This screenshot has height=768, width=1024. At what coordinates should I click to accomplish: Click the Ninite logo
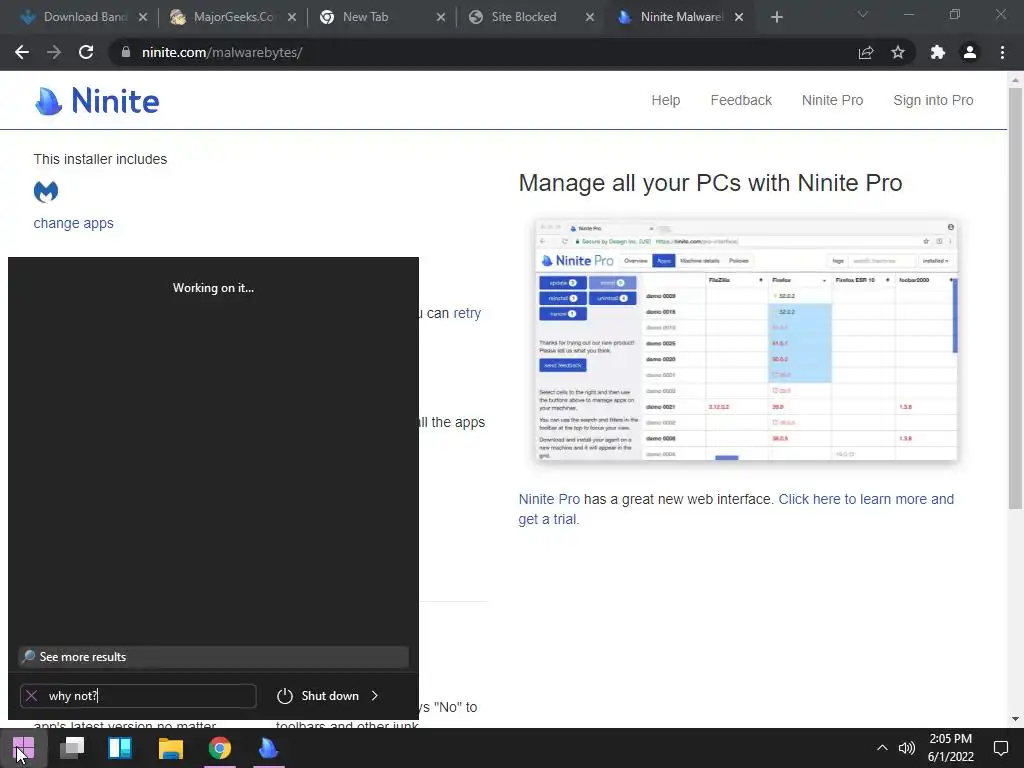(97, 101)
